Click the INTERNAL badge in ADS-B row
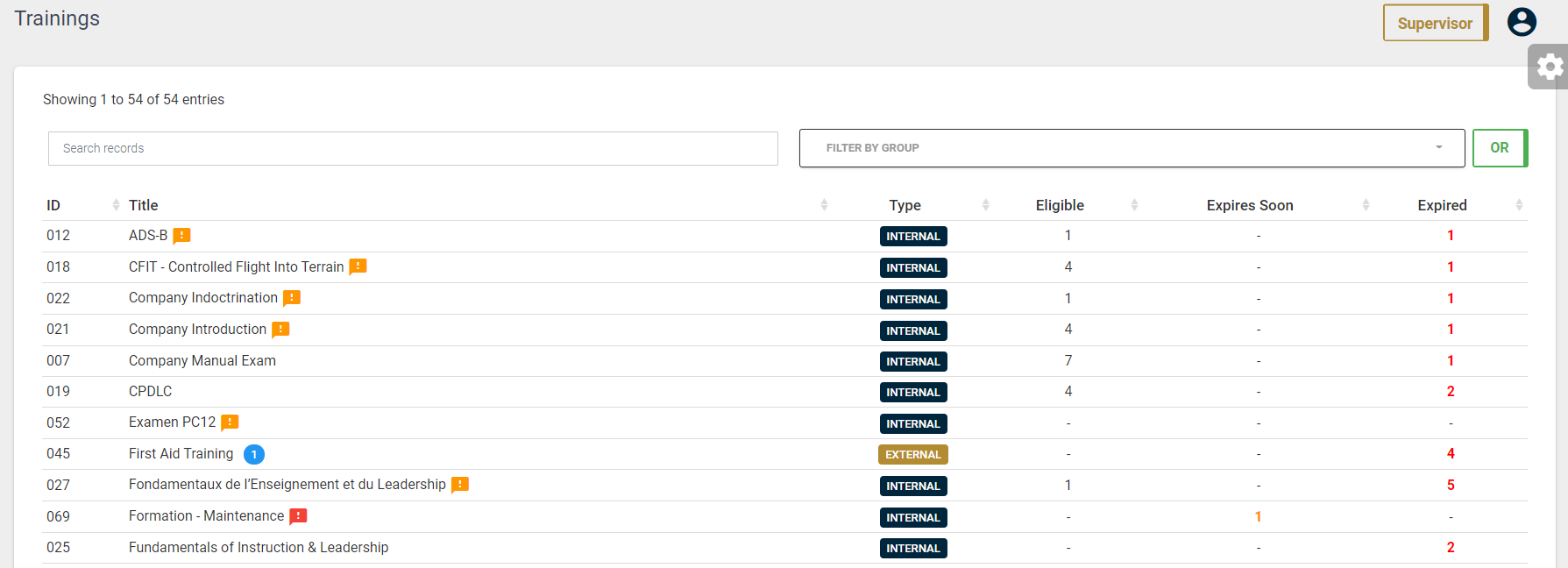This screenshot has height=568, width=1568. point(913,237)
